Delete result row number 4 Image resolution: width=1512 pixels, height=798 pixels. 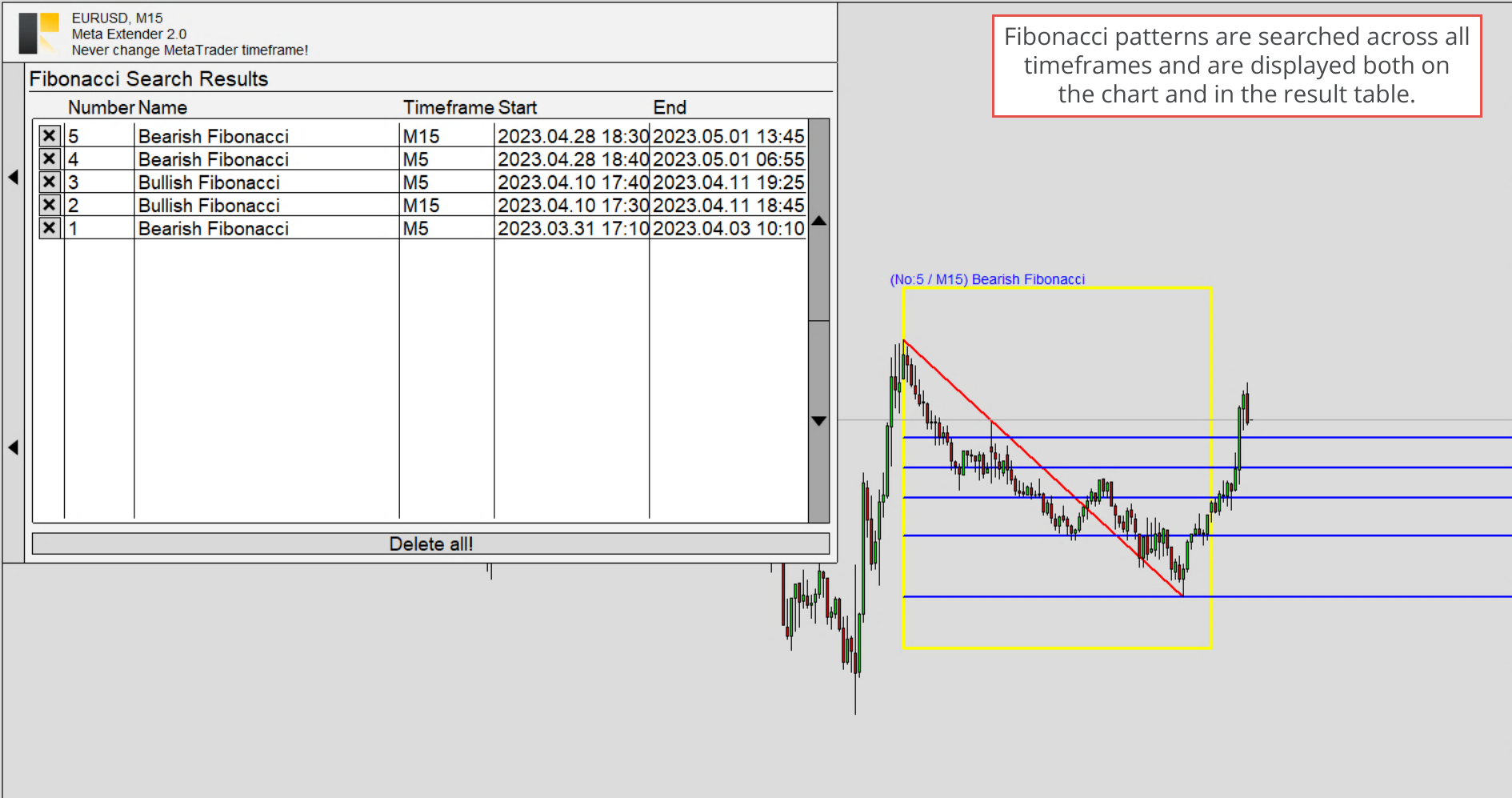(x=49, y=159)
